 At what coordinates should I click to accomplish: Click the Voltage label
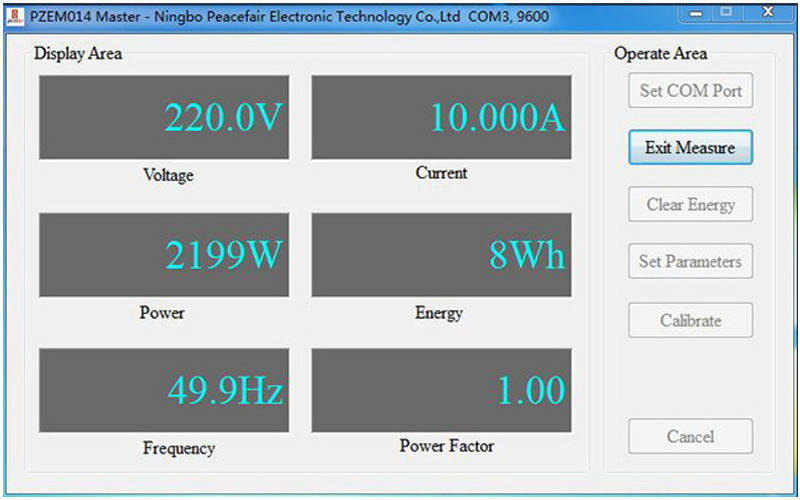coord(168,175)
